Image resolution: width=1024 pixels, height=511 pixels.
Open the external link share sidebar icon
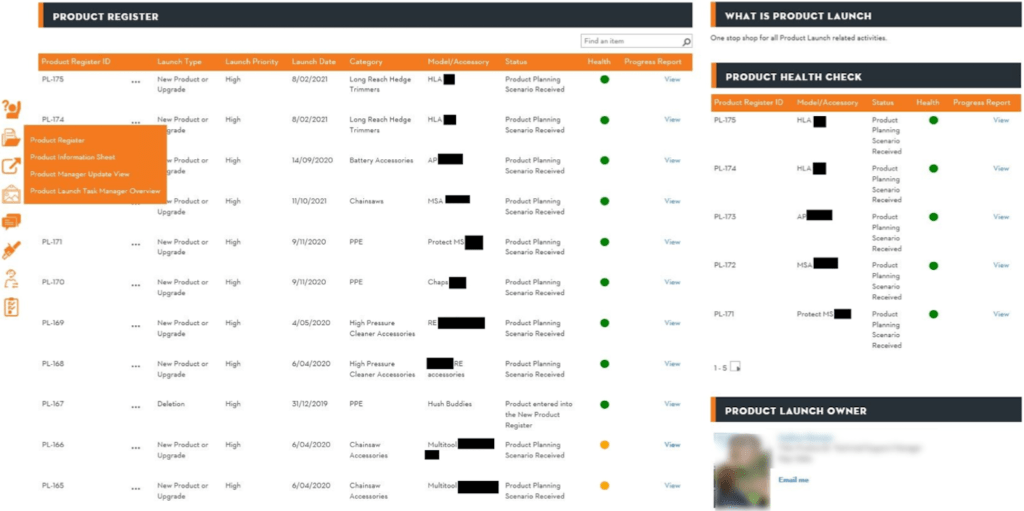(x=11, y=166)
